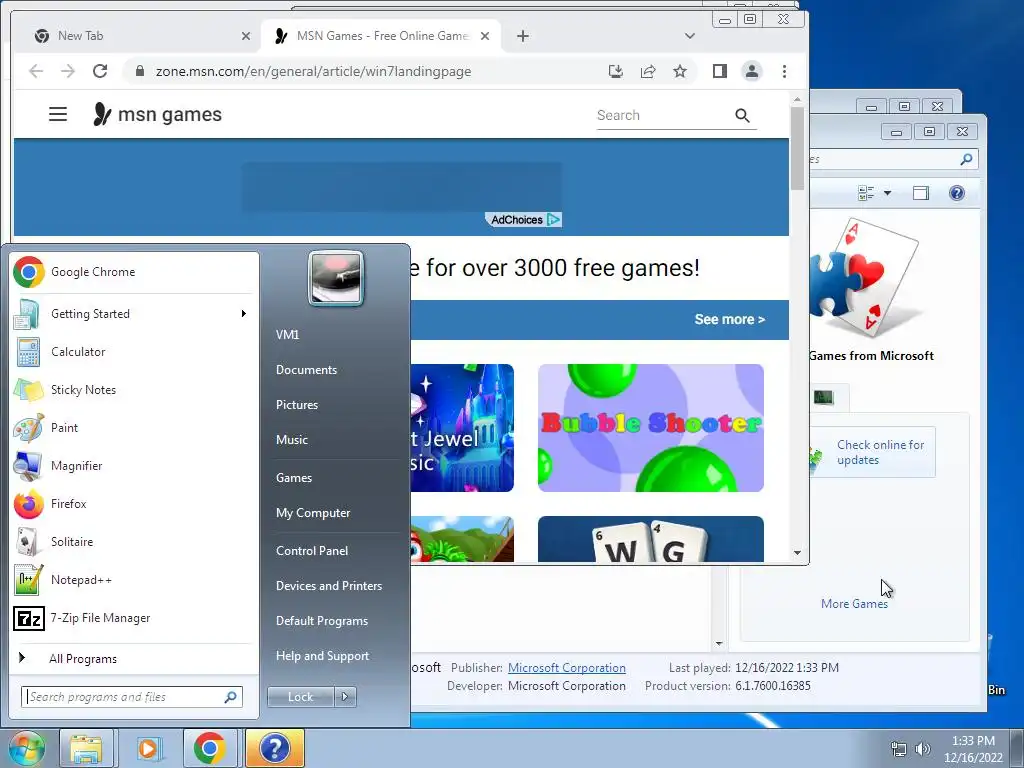Viewport: 1024px width, 768px height.
Task: Open VM1 user folder
Action: [x=287, y=334]
